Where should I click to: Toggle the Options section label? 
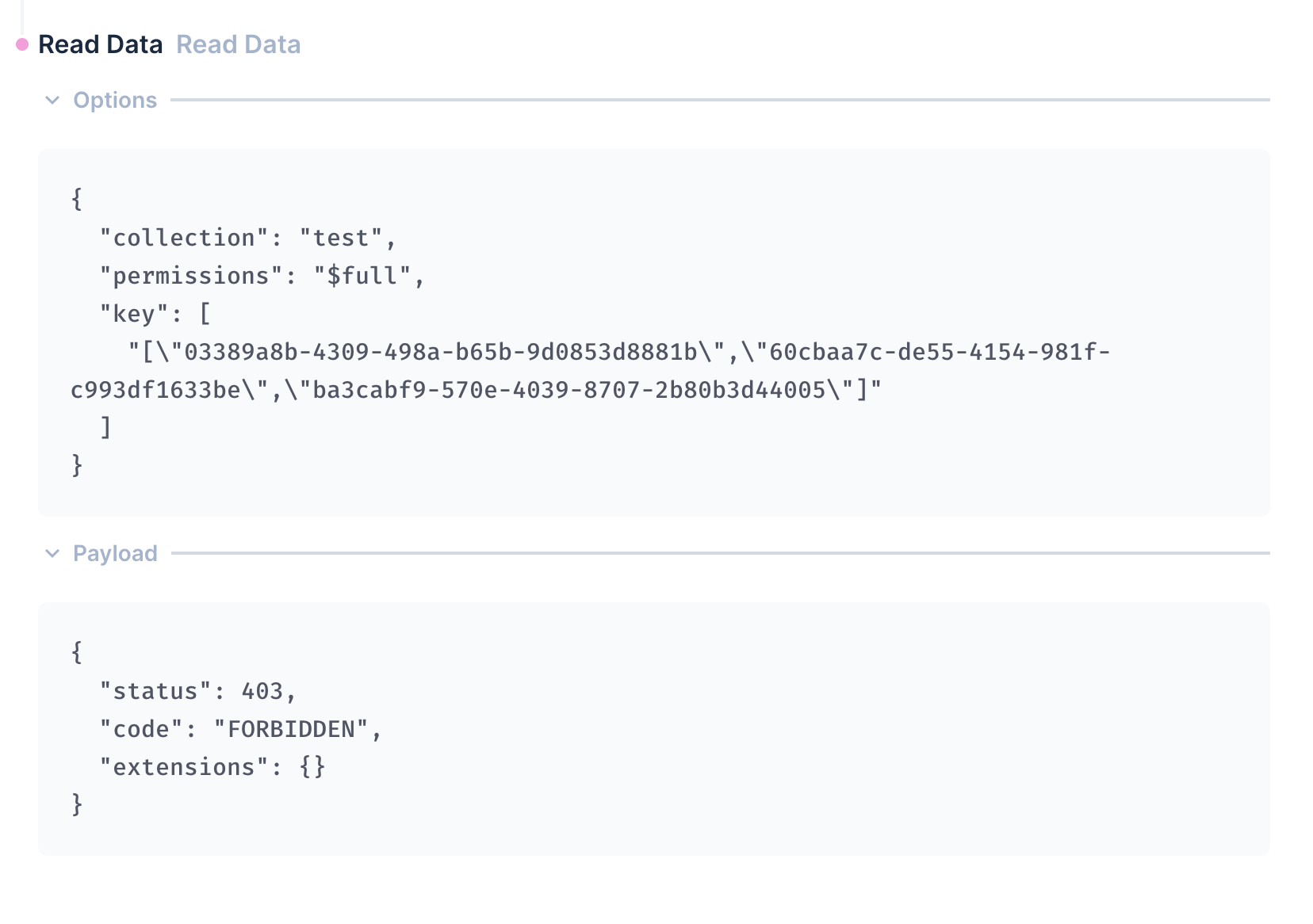tap(115, 100)
